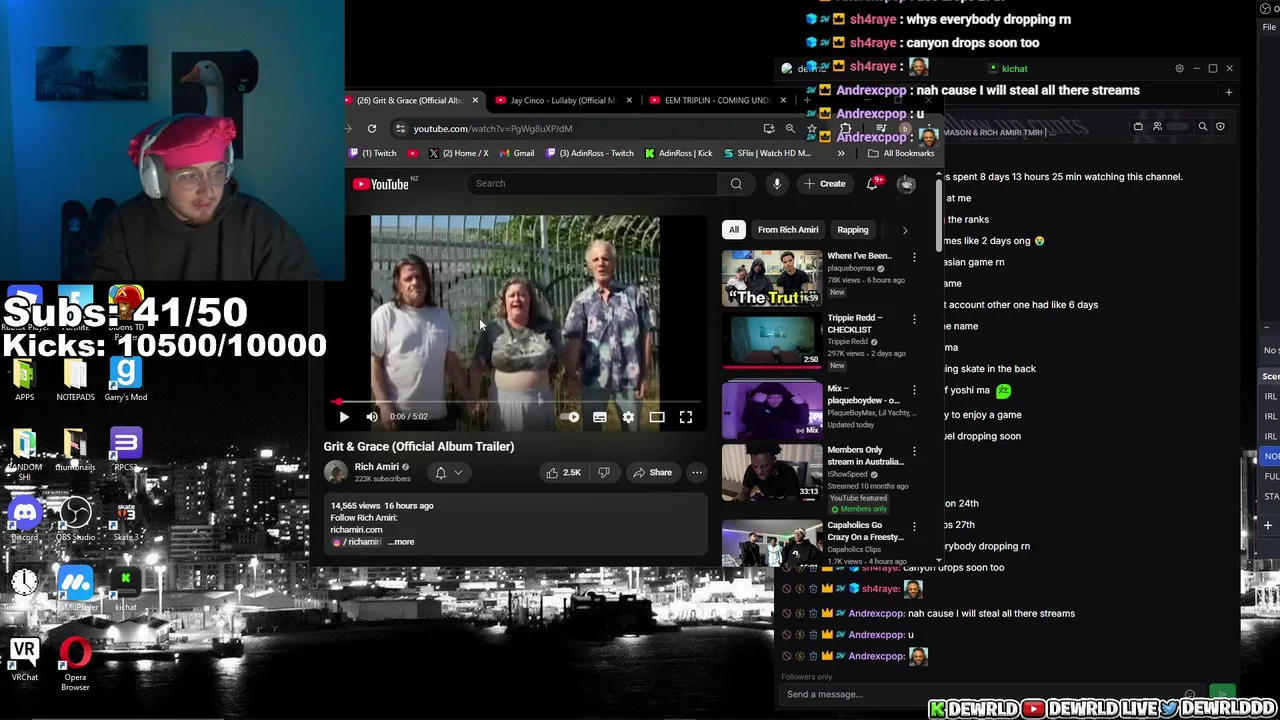
Task: Start voice search with the microphone
Action: [777, 183]
